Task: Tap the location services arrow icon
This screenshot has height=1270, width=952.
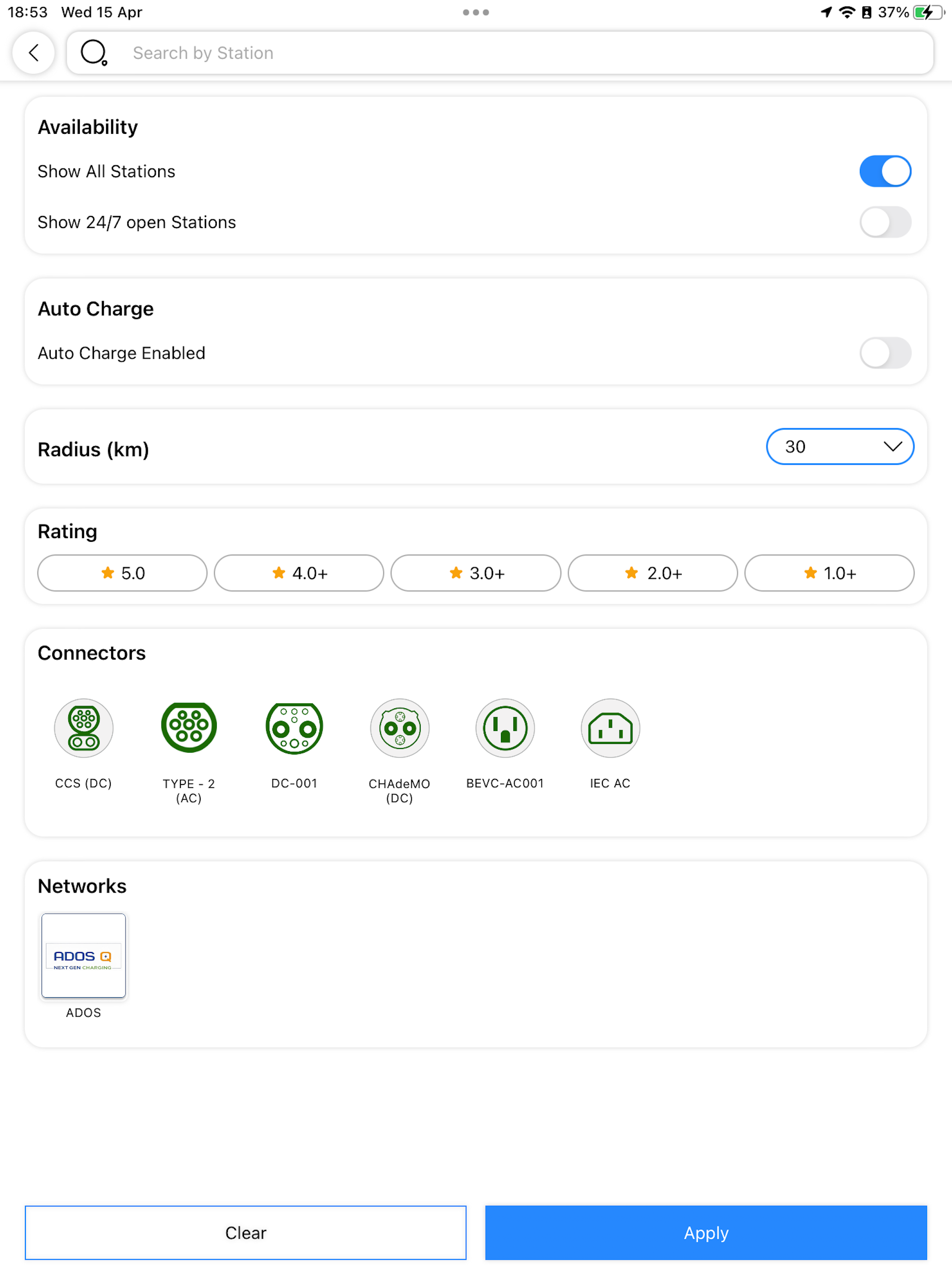Action: point(827,12)
